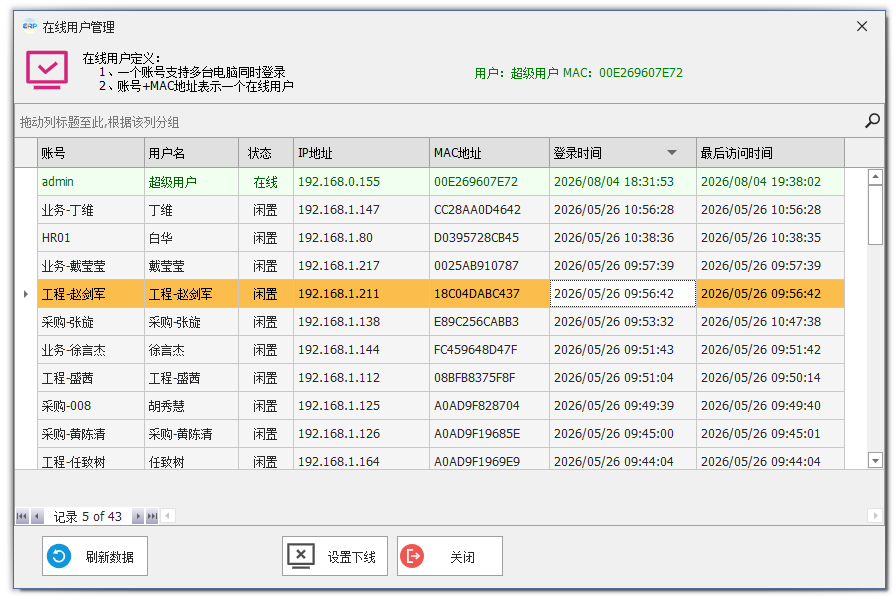Click IP address 192.168.1.217
This screenshot has width=896, height=596.
(x=361, y=266)
